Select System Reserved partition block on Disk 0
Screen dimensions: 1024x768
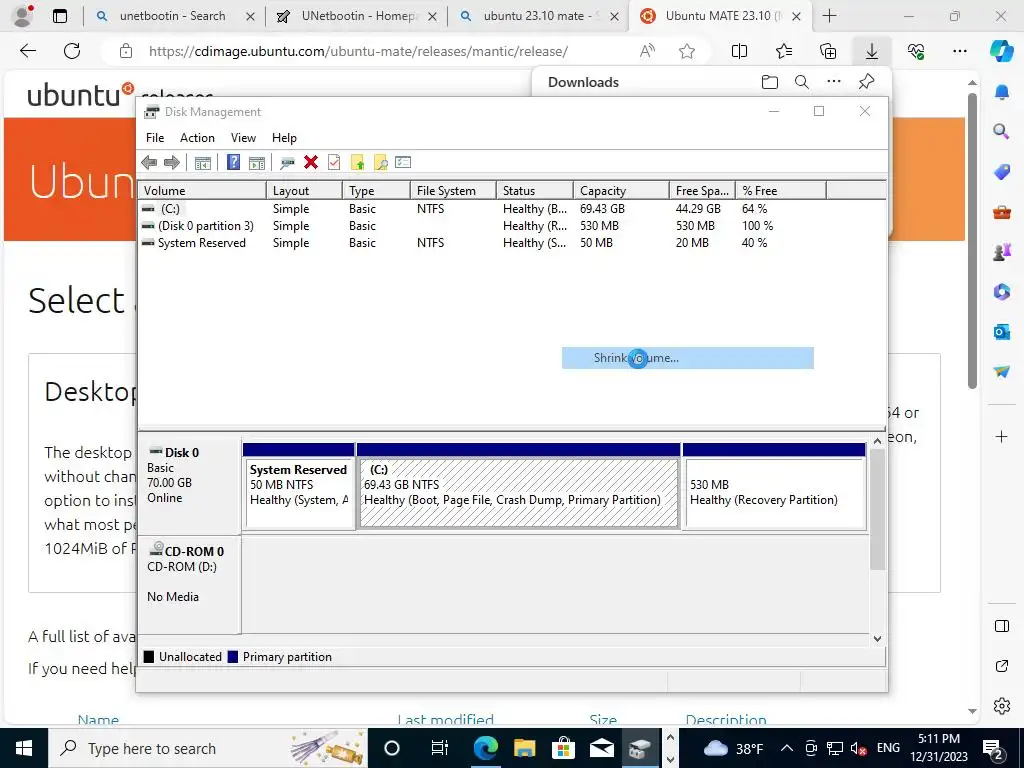298,485
